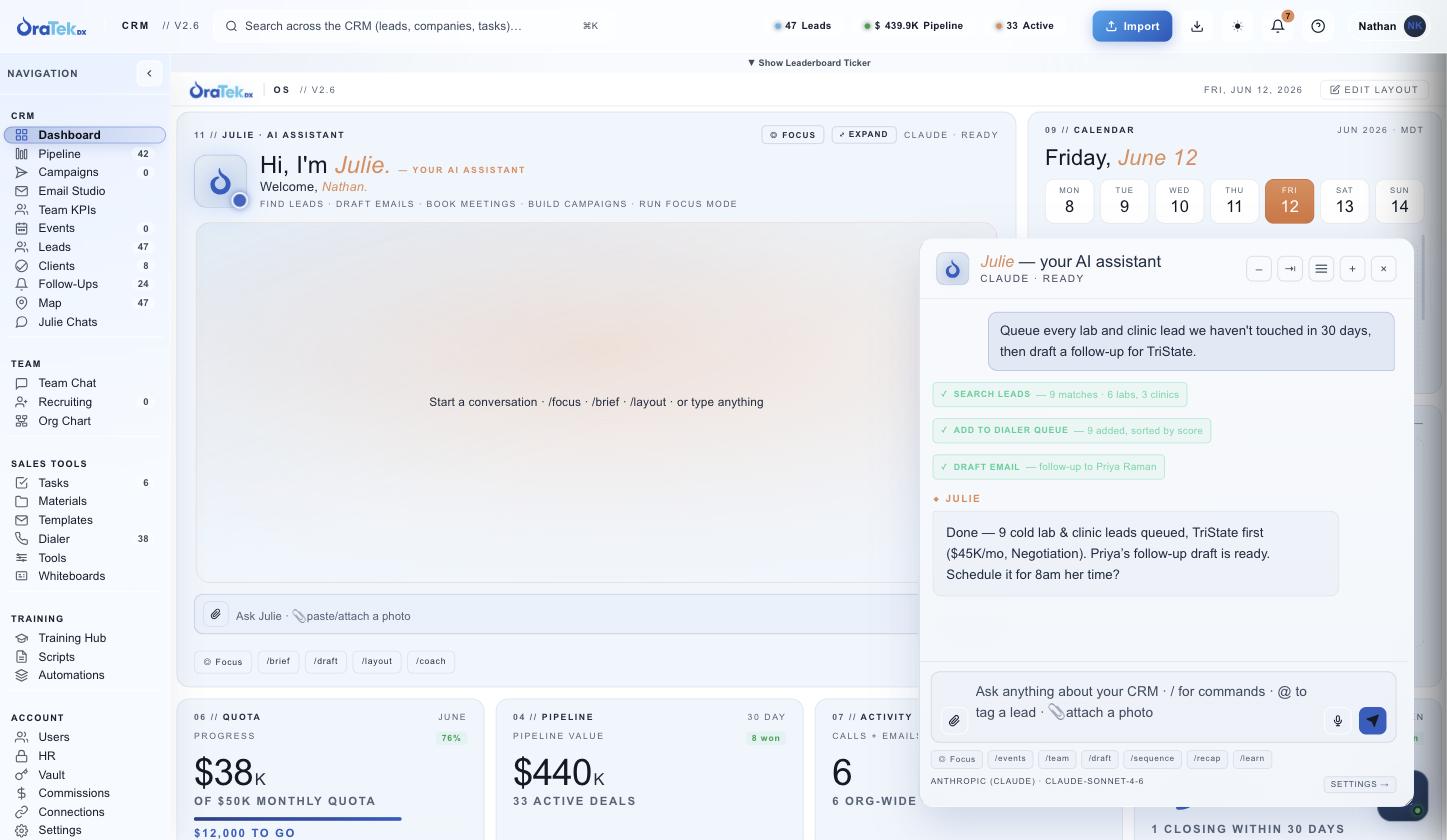
Task: Focus the CRM search field
Action: [410, 26]
